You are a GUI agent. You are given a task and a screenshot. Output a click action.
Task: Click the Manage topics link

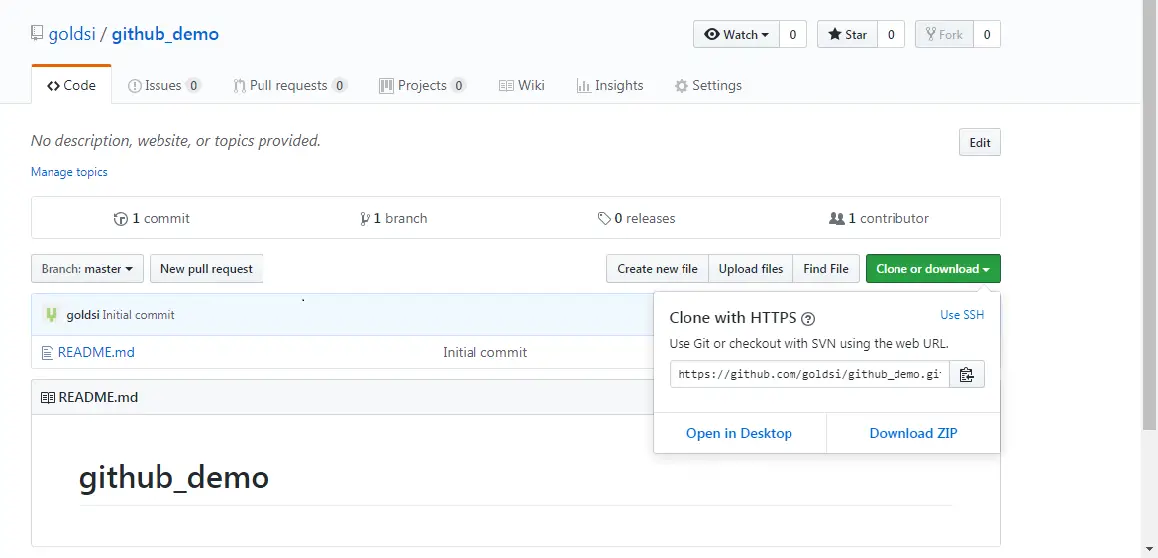coord(69,172)
